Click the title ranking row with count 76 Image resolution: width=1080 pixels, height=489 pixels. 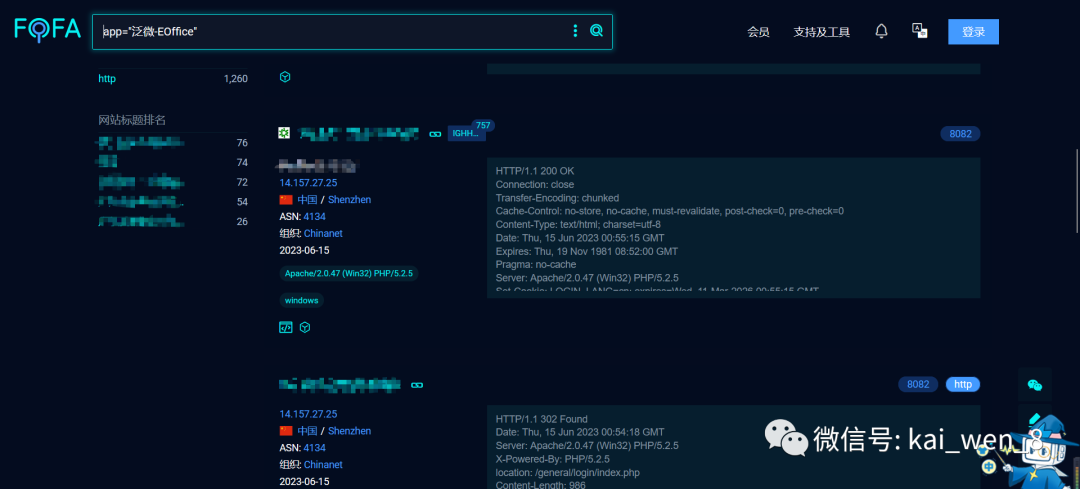[173, 143]
